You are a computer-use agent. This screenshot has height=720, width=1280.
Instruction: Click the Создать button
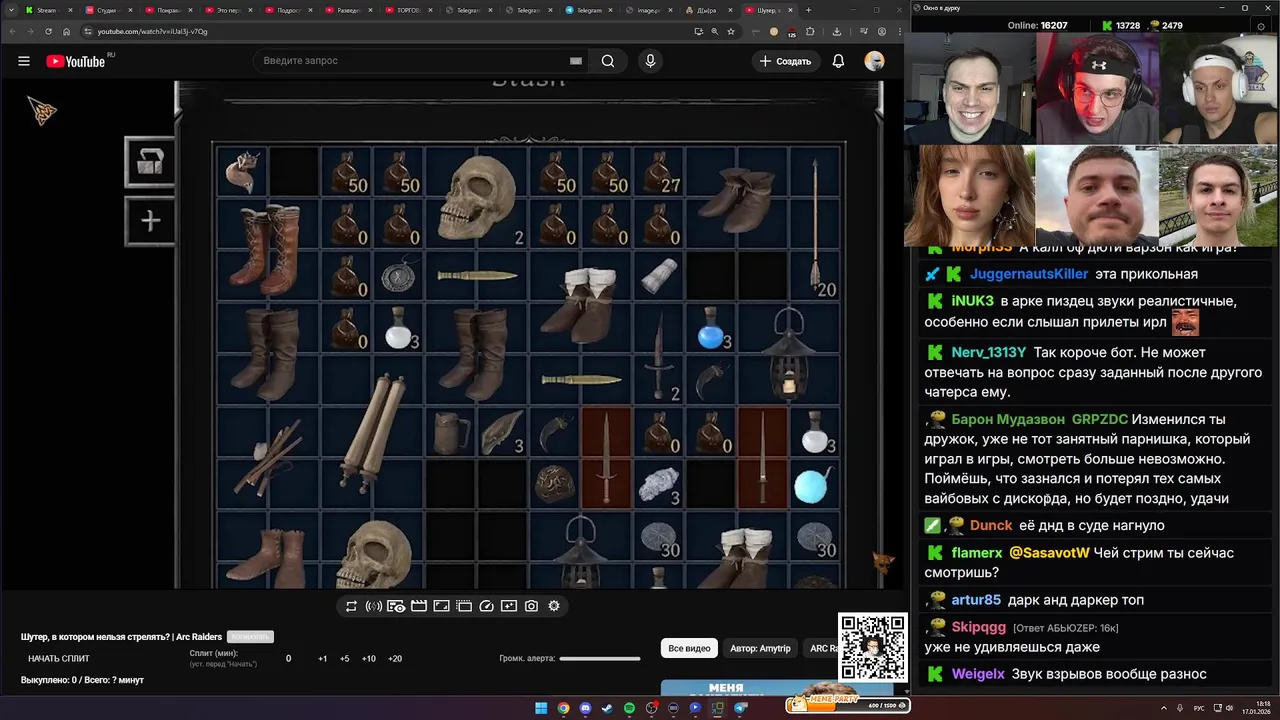[786, 61]
